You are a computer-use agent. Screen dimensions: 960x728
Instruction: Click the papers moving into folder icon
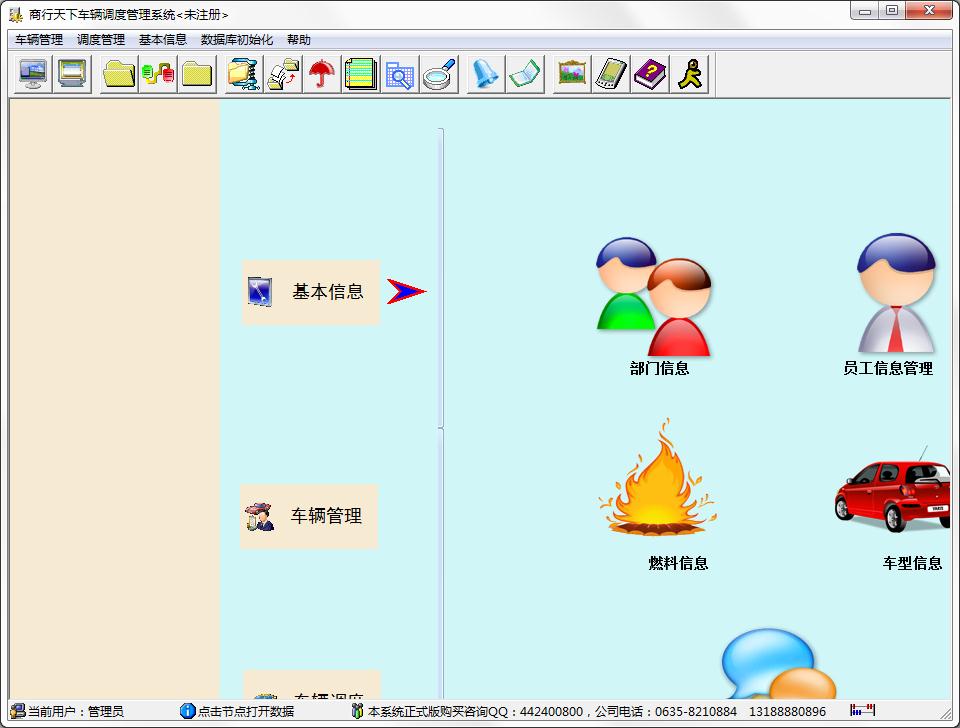[x=283, y=74]
